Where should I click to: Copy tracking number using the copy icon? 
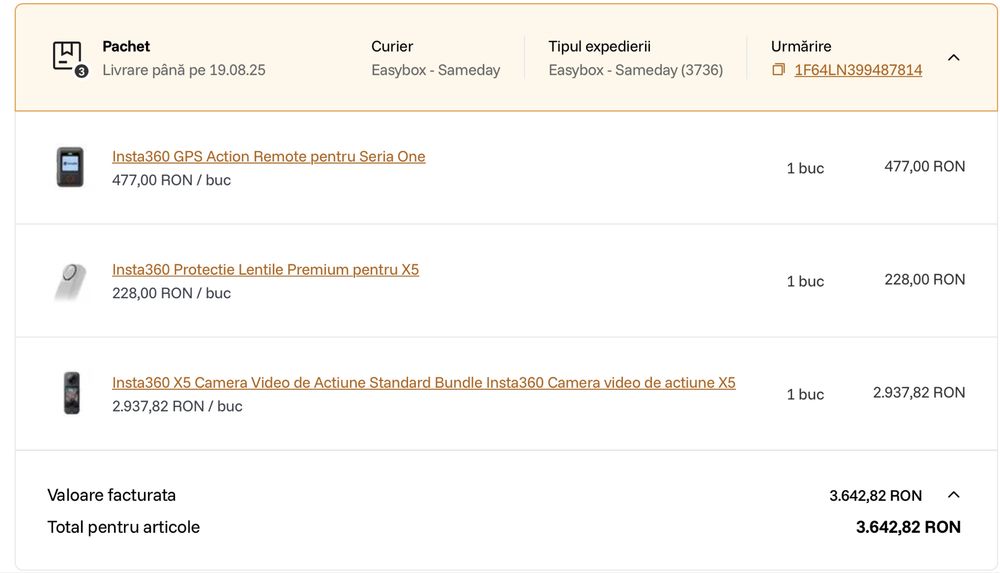[778, 70]
